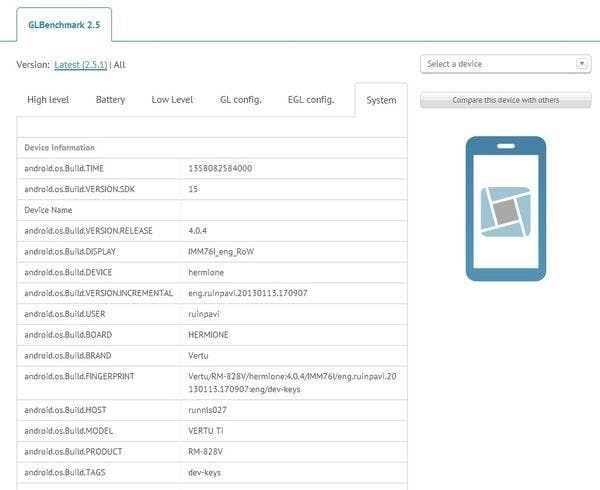Click the System tab
600x490 pixels.
[381, 100]
